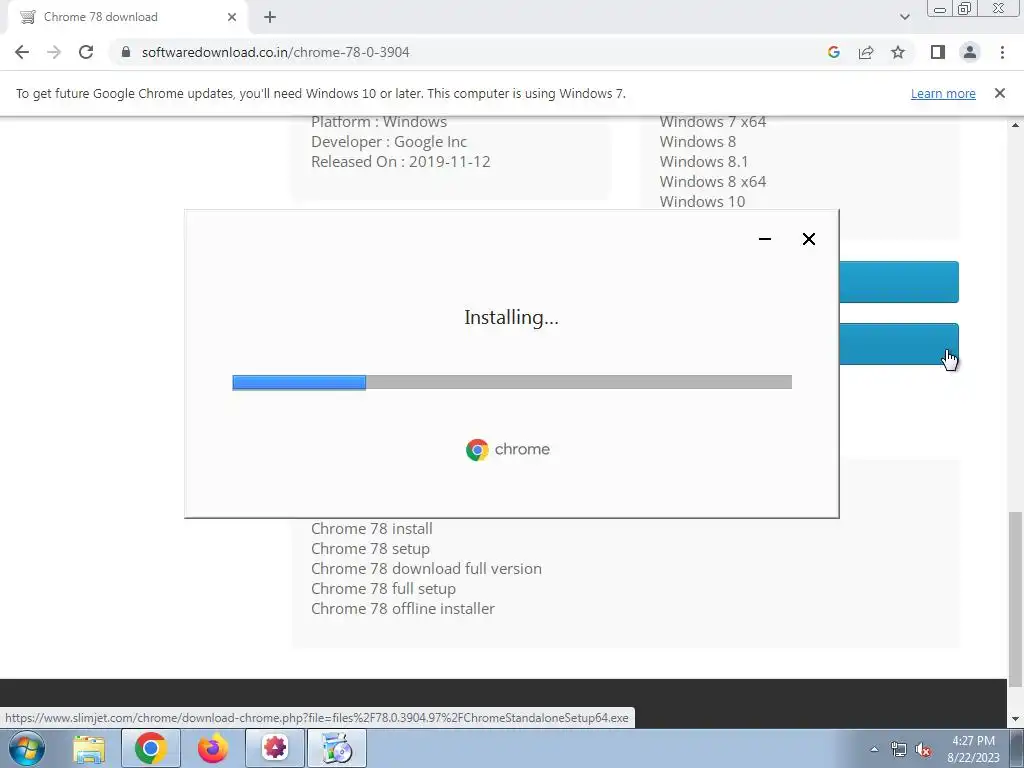1024x768 pixels.
Task: Click the 'Windows 8' line without x64
Action: 697,142
